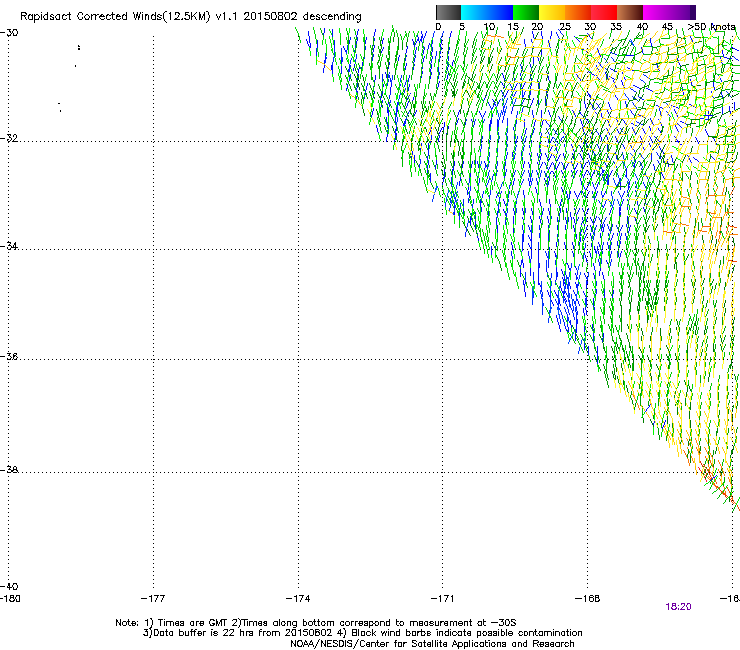Viewport: 740px width, 650px height.
Task: Click the green 15-20 knots color segment
Action: click(x=526, y=12)
